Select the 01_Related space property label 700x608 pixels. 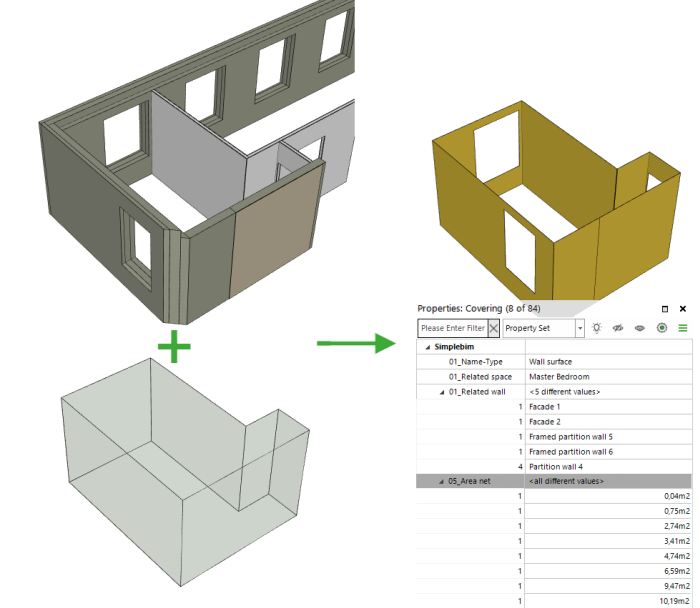click(x=480, y=377)
